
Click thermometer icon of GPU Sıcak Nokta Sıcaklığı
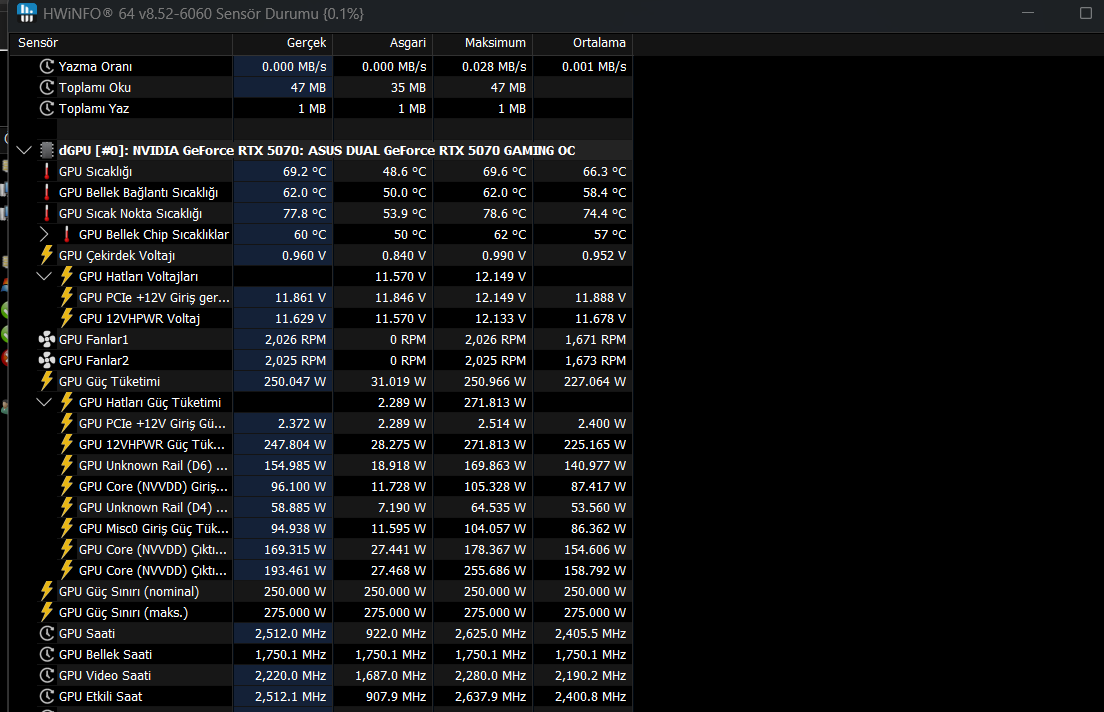pos(46,213)
